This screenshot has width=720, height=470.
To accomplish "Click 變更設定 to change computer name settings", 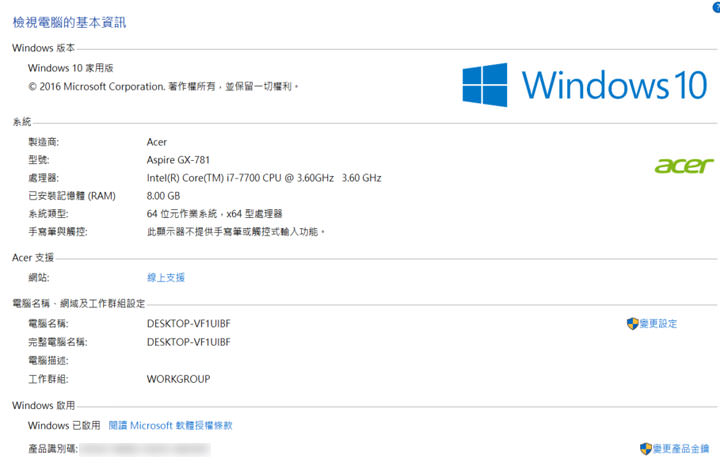I will click(x=658, y=324).
